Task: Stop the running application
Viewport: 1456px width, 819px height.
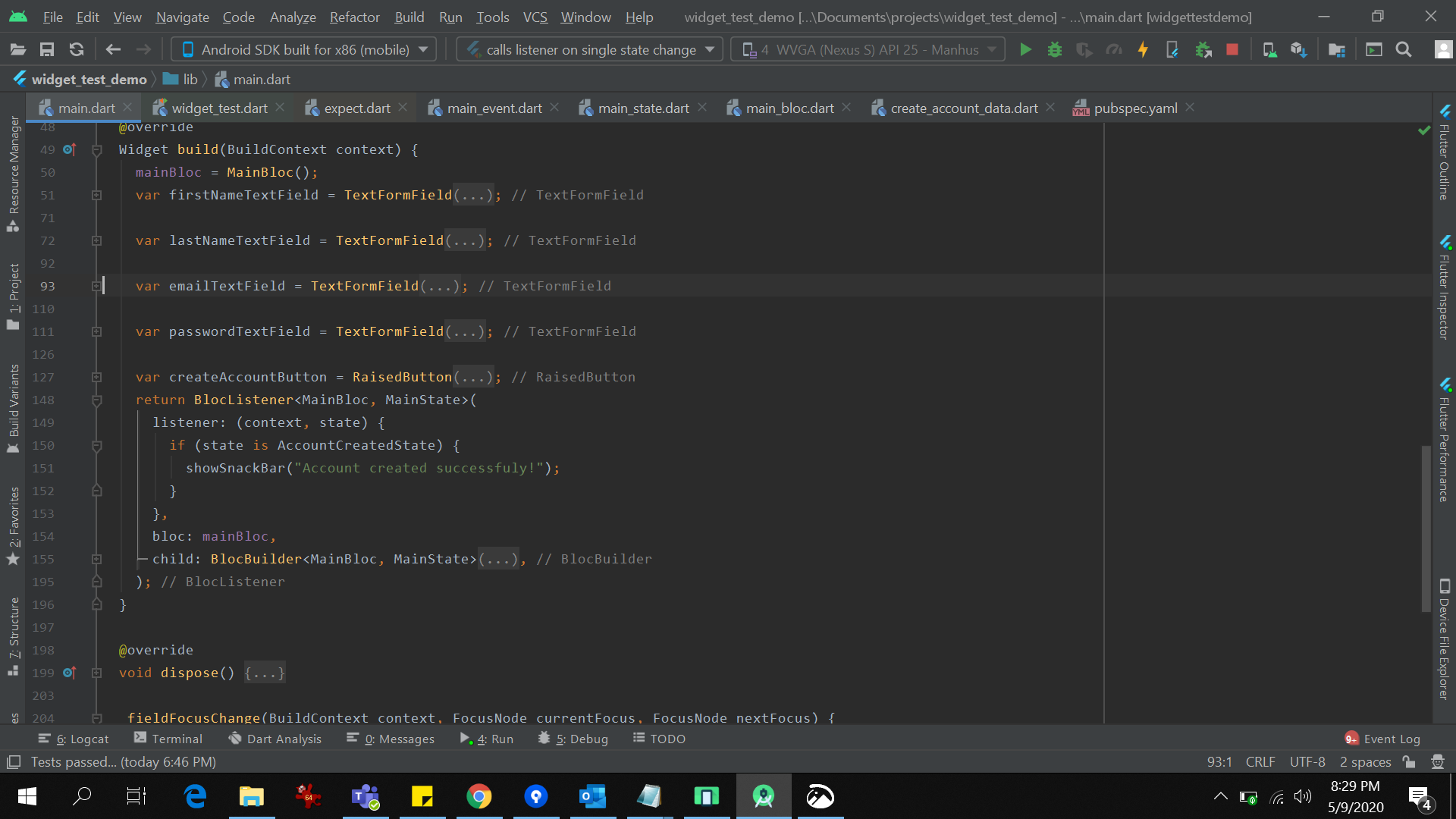Action: [1232, 49]
